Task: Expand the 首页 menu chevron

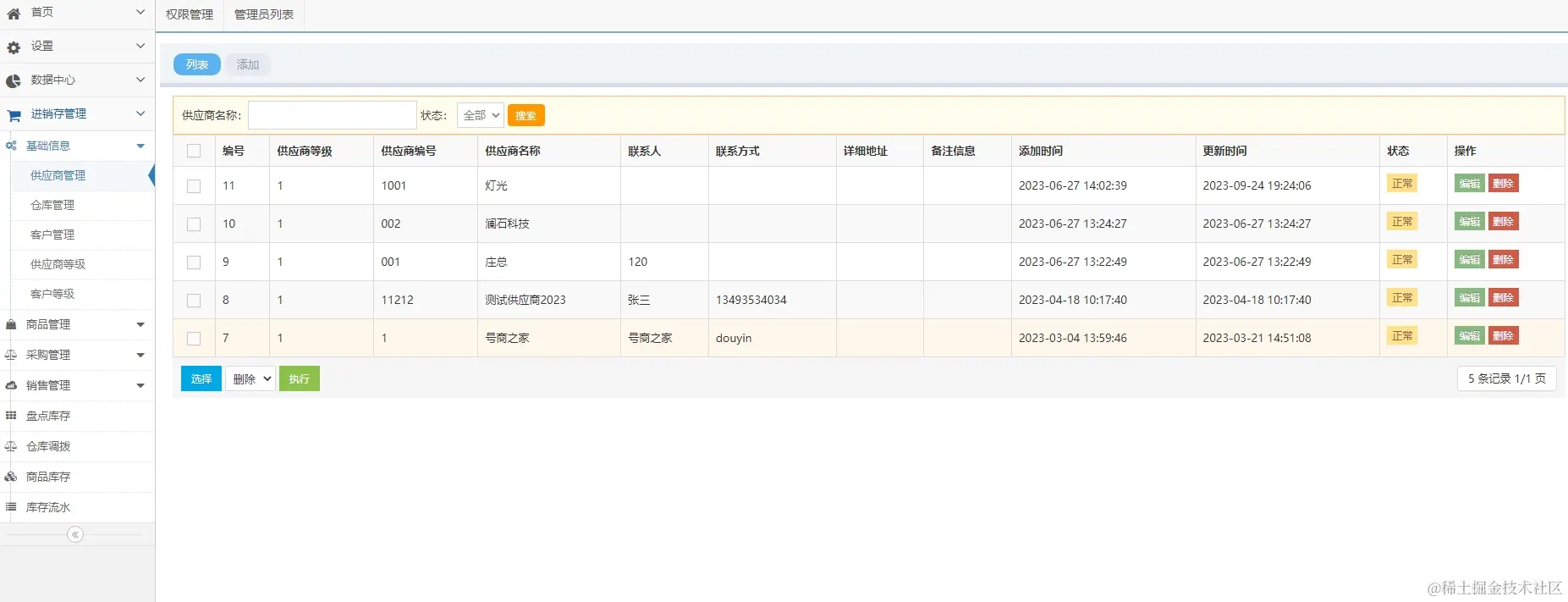Action: pyautogui.click(x=140, y=12)
